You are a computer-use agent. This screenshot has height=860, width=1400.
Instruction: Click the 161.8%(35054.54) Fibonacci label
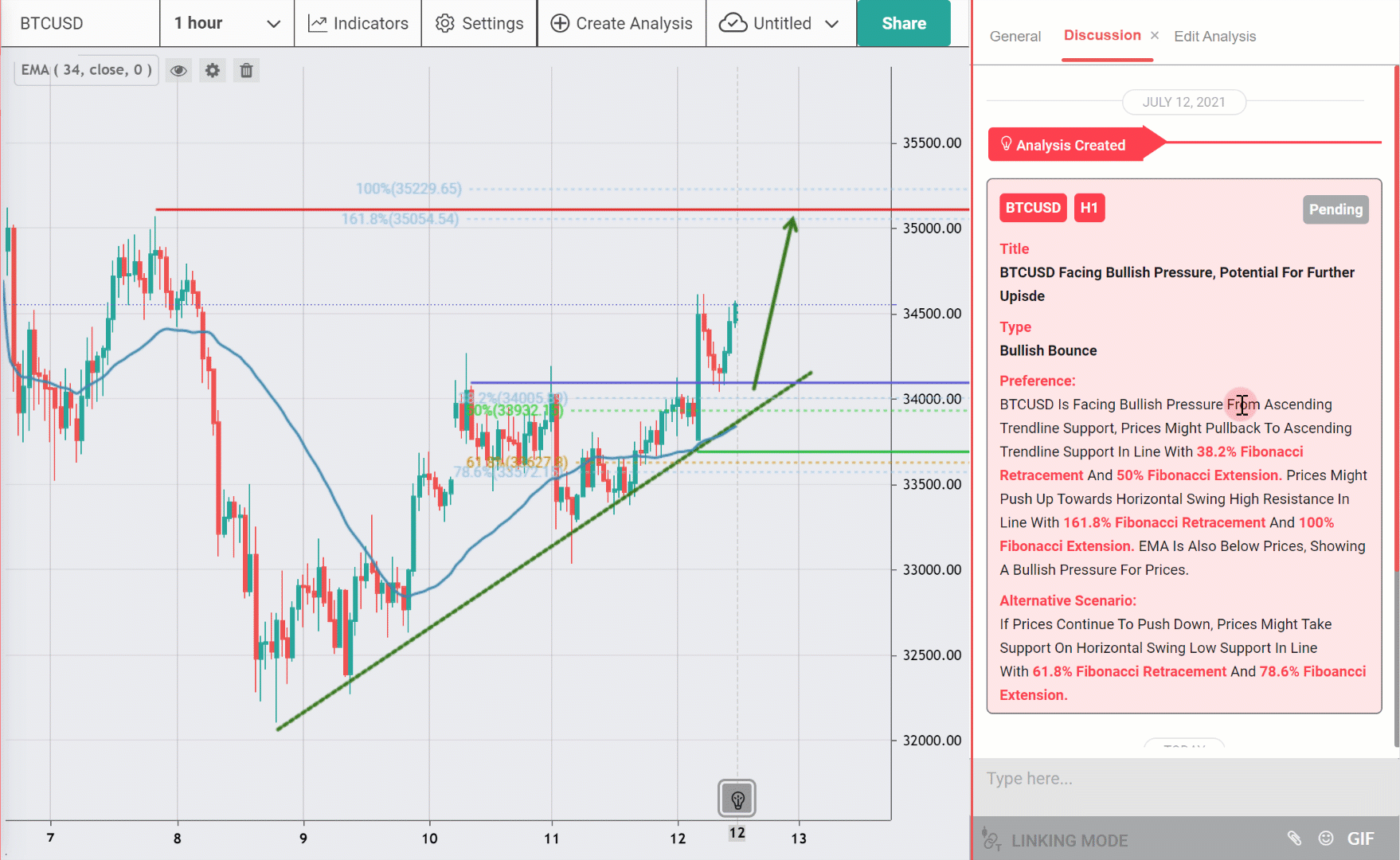tap(400, 219)
